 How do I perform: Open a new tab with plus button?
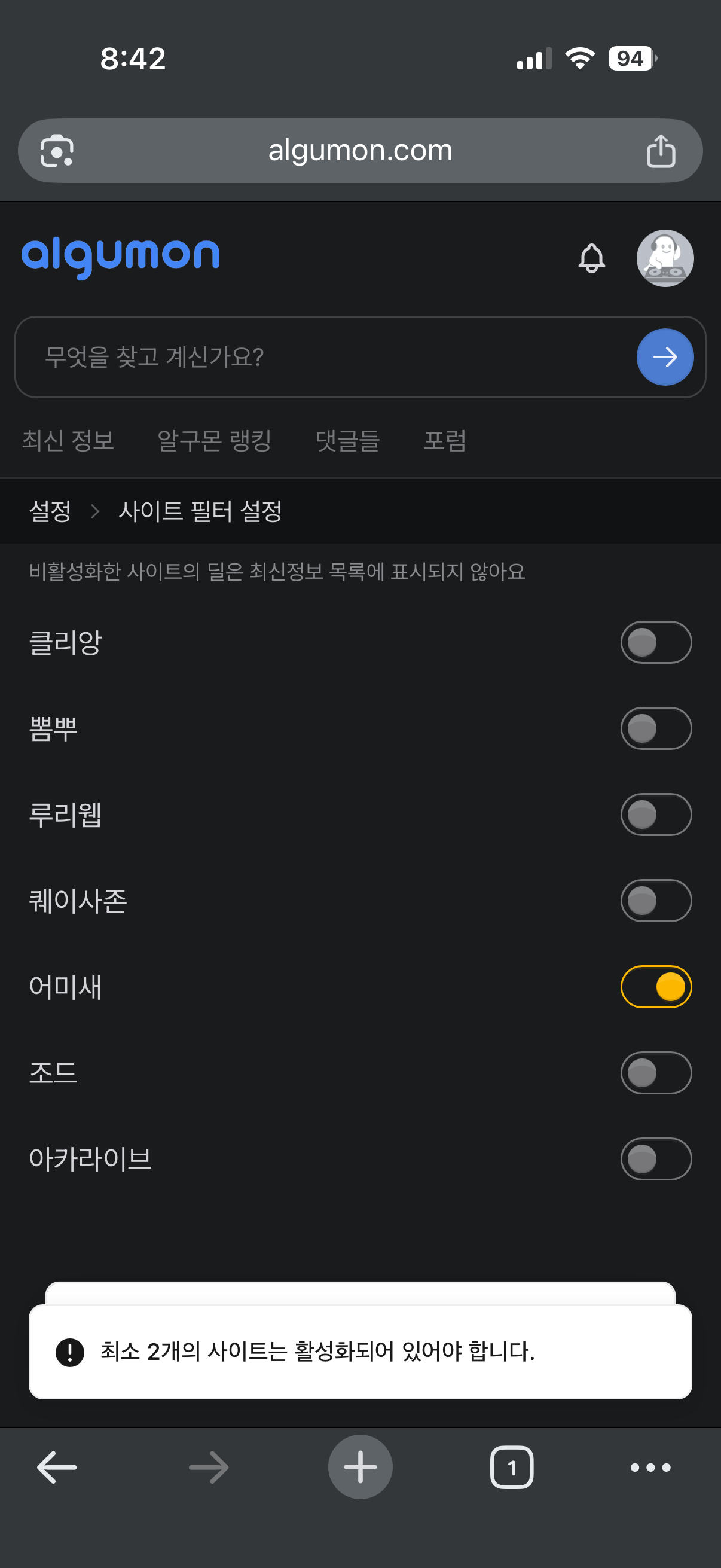coord(360,1468)
